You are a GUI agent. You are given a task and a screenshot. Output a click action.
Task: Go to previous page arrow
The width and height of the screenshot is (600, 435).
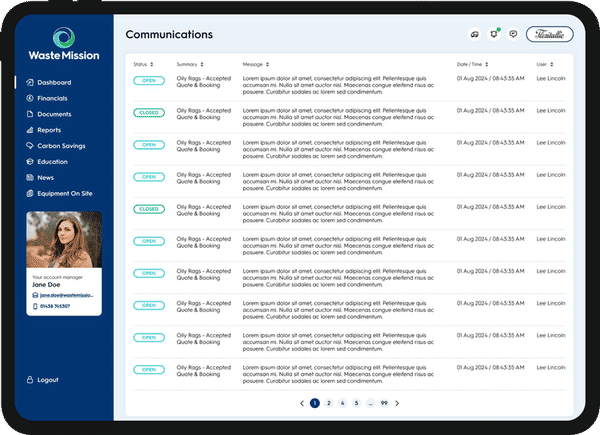pyautogui.click(x=302, y=403)
